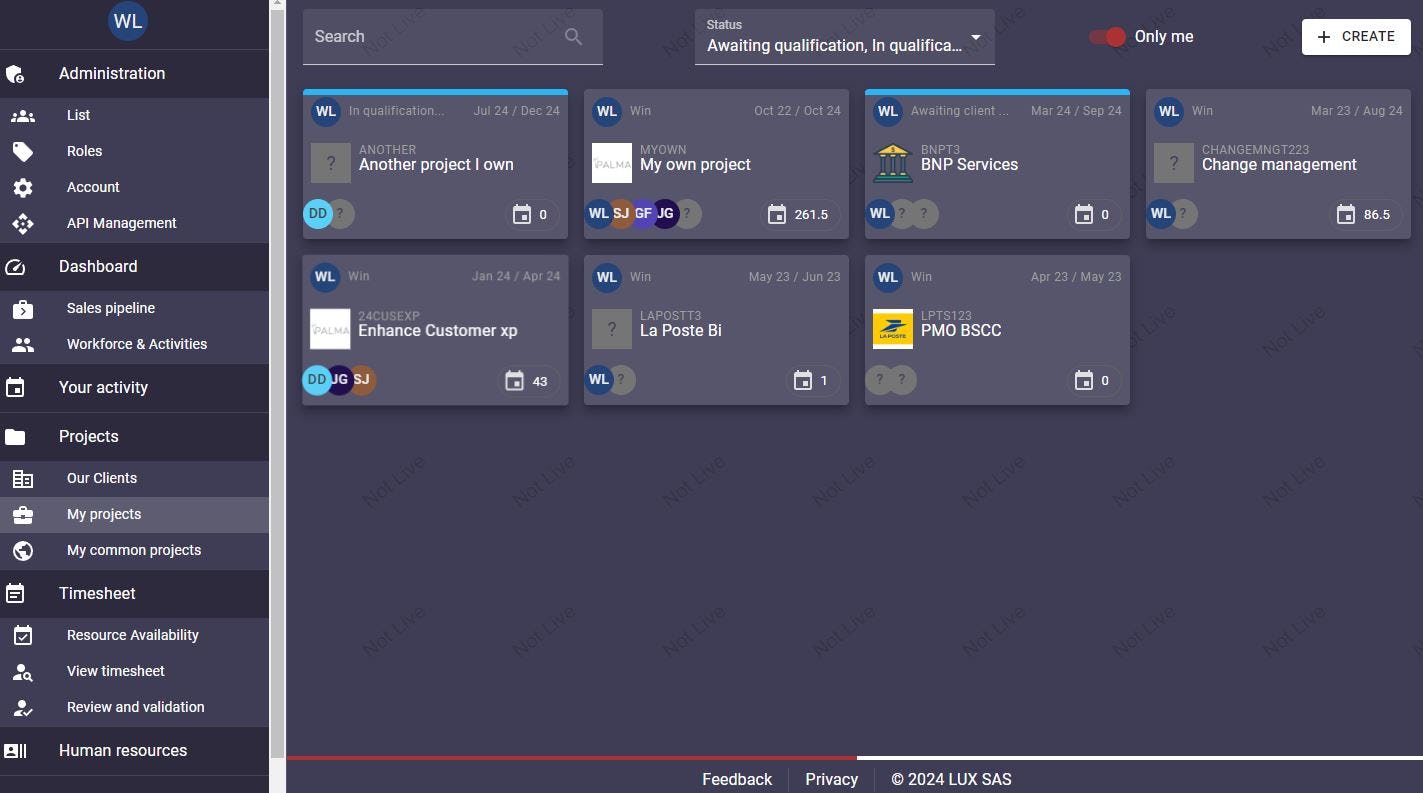Click the Our Clients building icon
Image resolution: width=1423 pixels, height=793 pixels.
tap(23, 478)
